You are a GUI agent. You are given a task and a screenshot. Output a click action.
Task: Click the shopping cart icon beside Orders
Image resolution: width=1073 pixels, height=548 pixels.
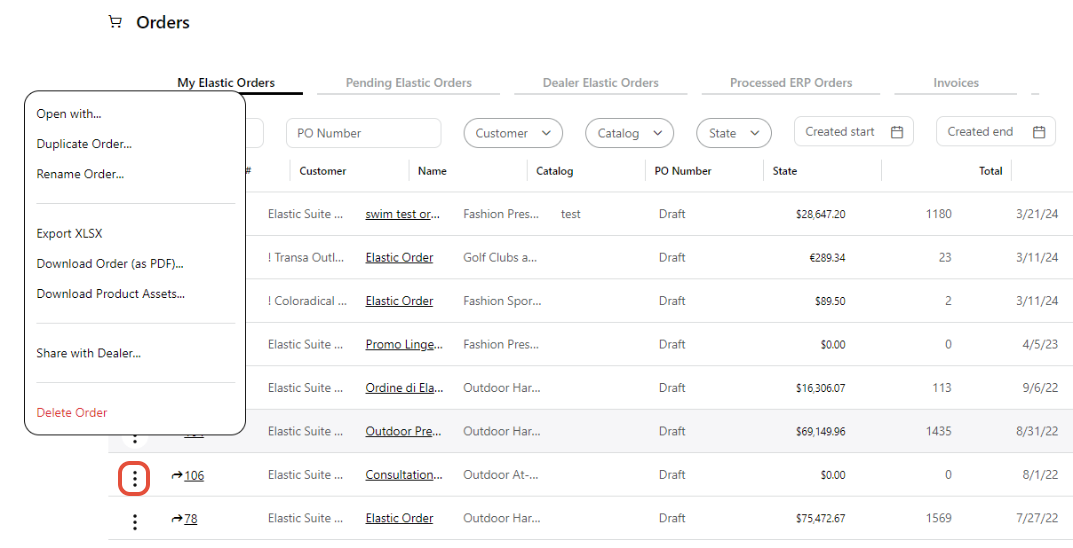[x=115, y=22]
